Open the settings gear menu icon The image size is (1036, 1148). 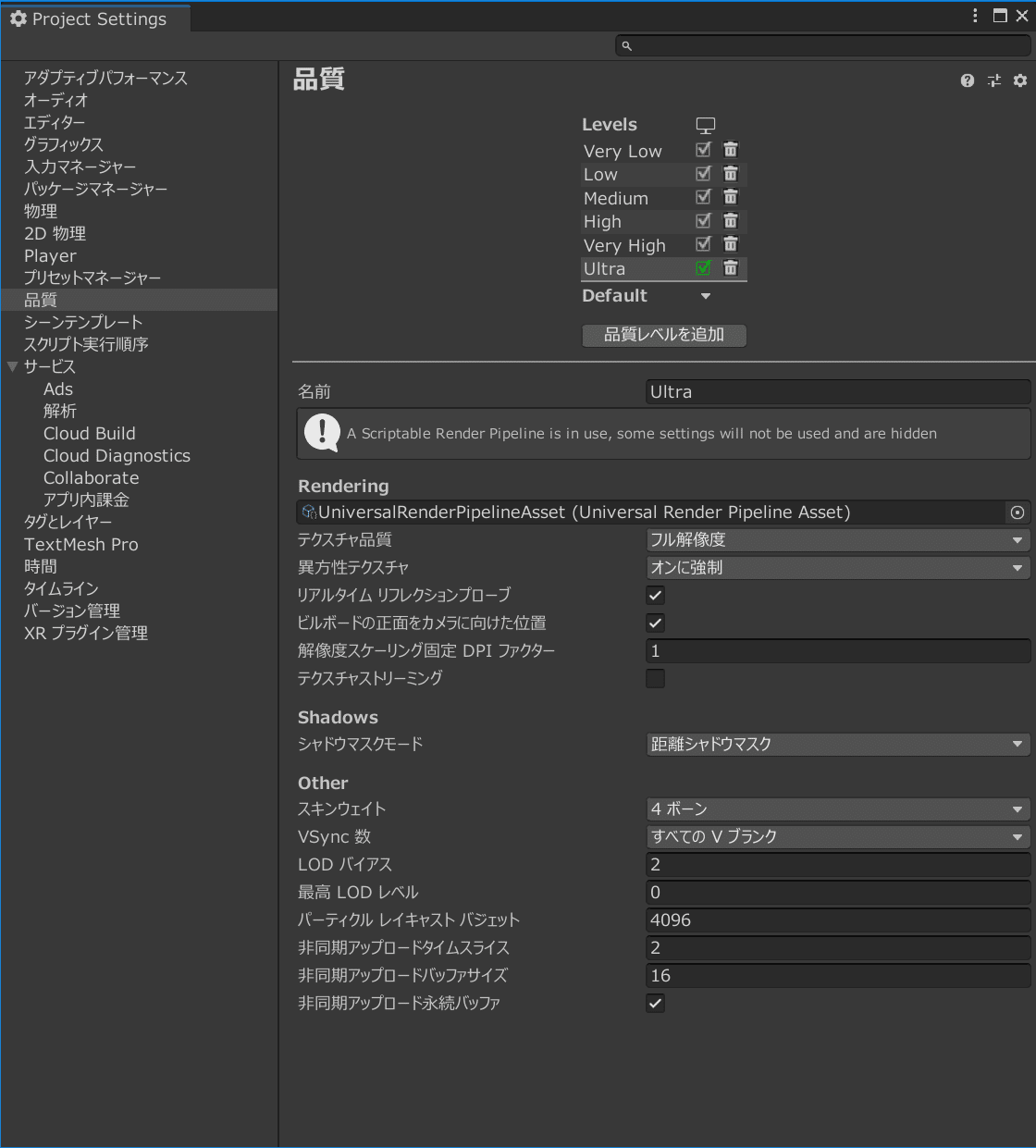tap(1020, 80)
